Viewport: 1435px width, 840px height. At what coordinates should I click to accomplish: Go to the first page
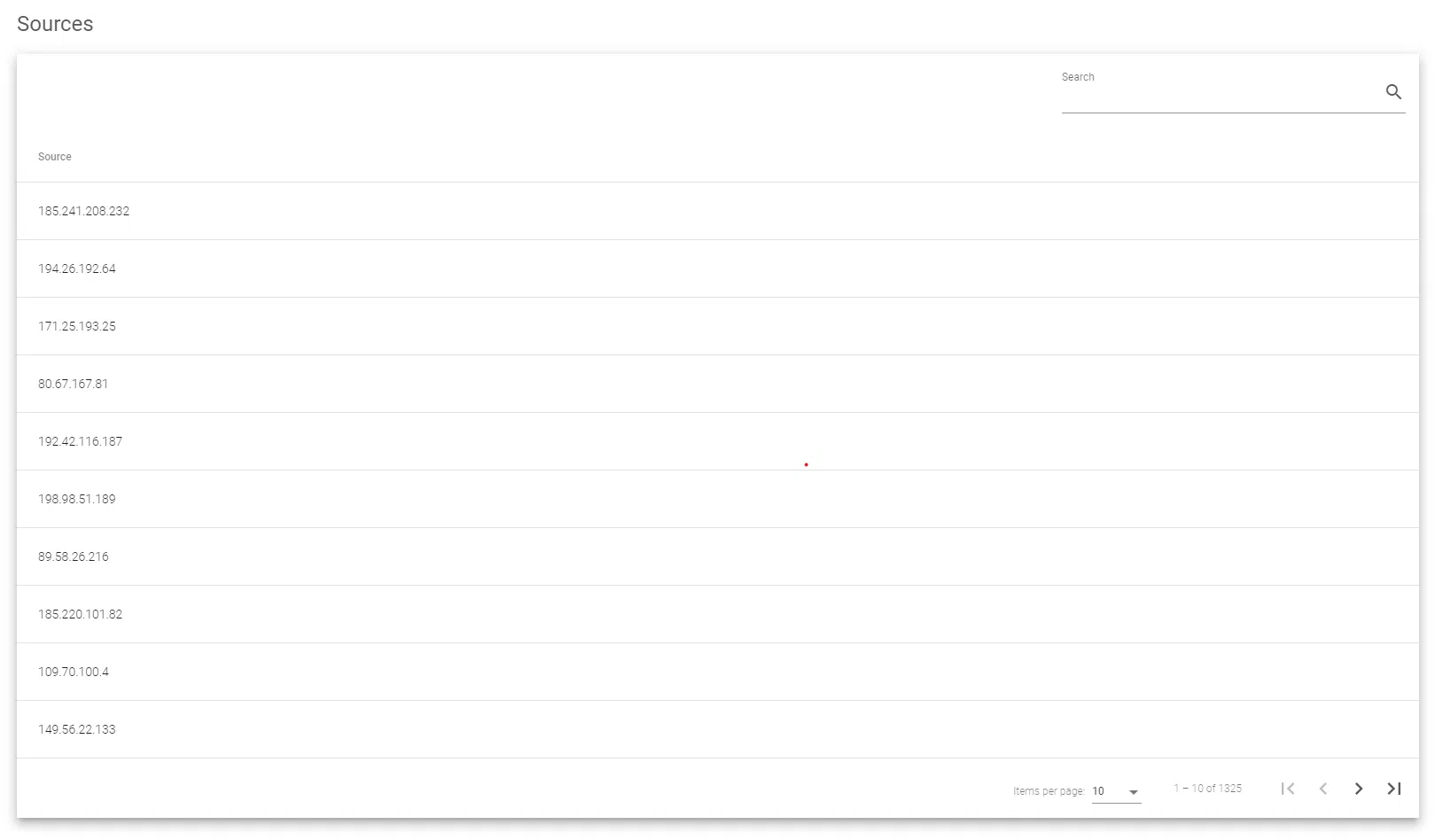click(x=1288, y=789)
